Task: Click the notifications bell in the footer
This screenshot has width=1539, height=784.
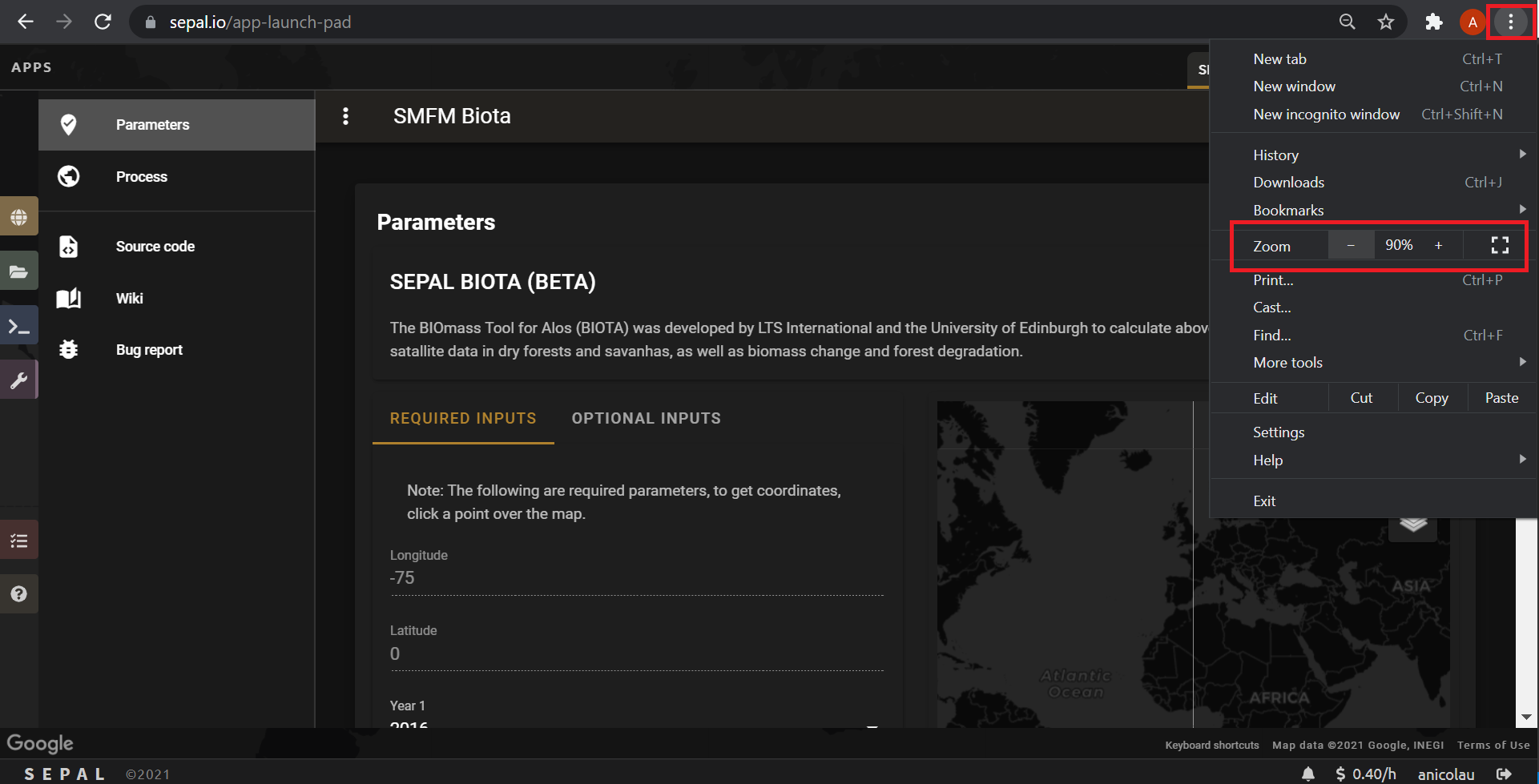Action: [x=1307, y=774]
